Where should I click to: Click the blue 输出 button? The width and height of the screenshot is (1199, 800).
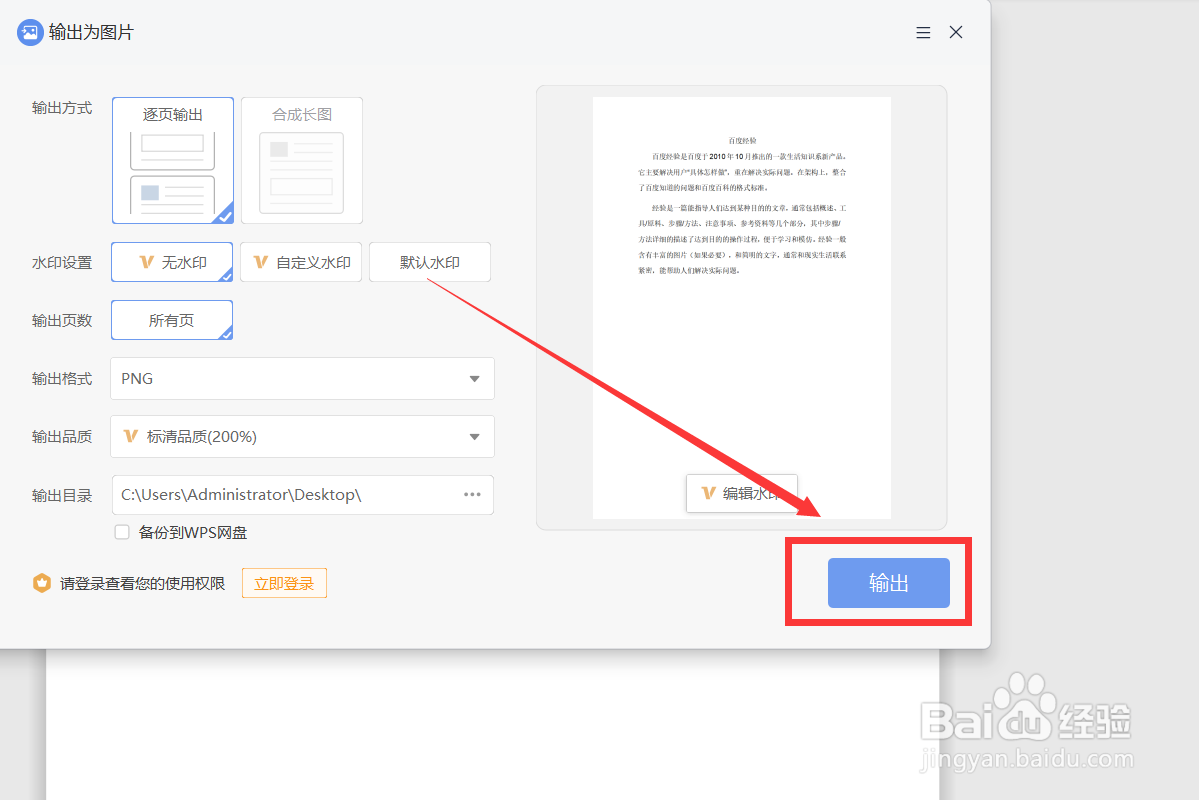(x=889, y=583)
